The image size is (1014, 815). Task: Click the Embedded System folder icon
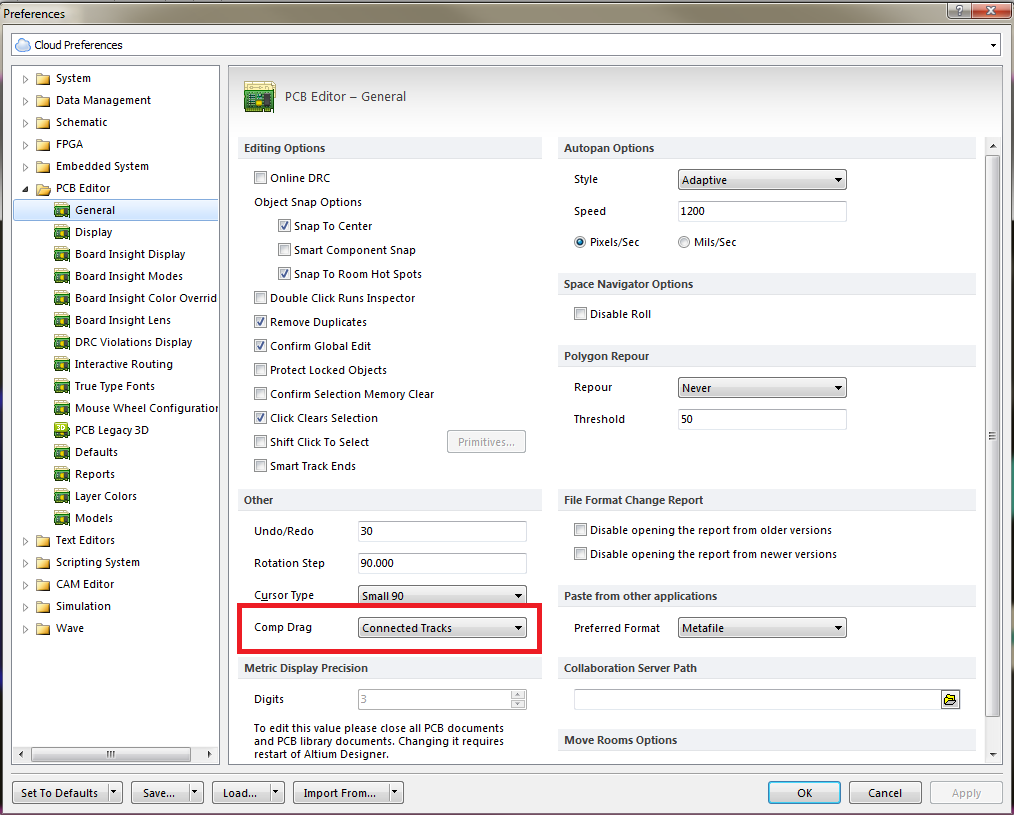click(x=43, y=167)
